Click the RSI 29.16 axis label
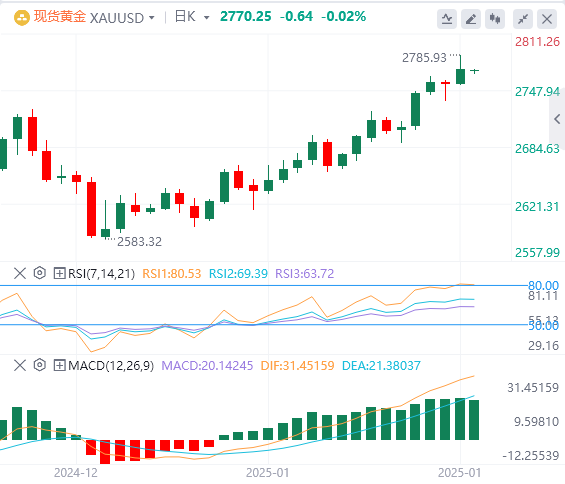The height and width of the screenshot is (484, 565). pyautogui.click(x=543, y=346)
